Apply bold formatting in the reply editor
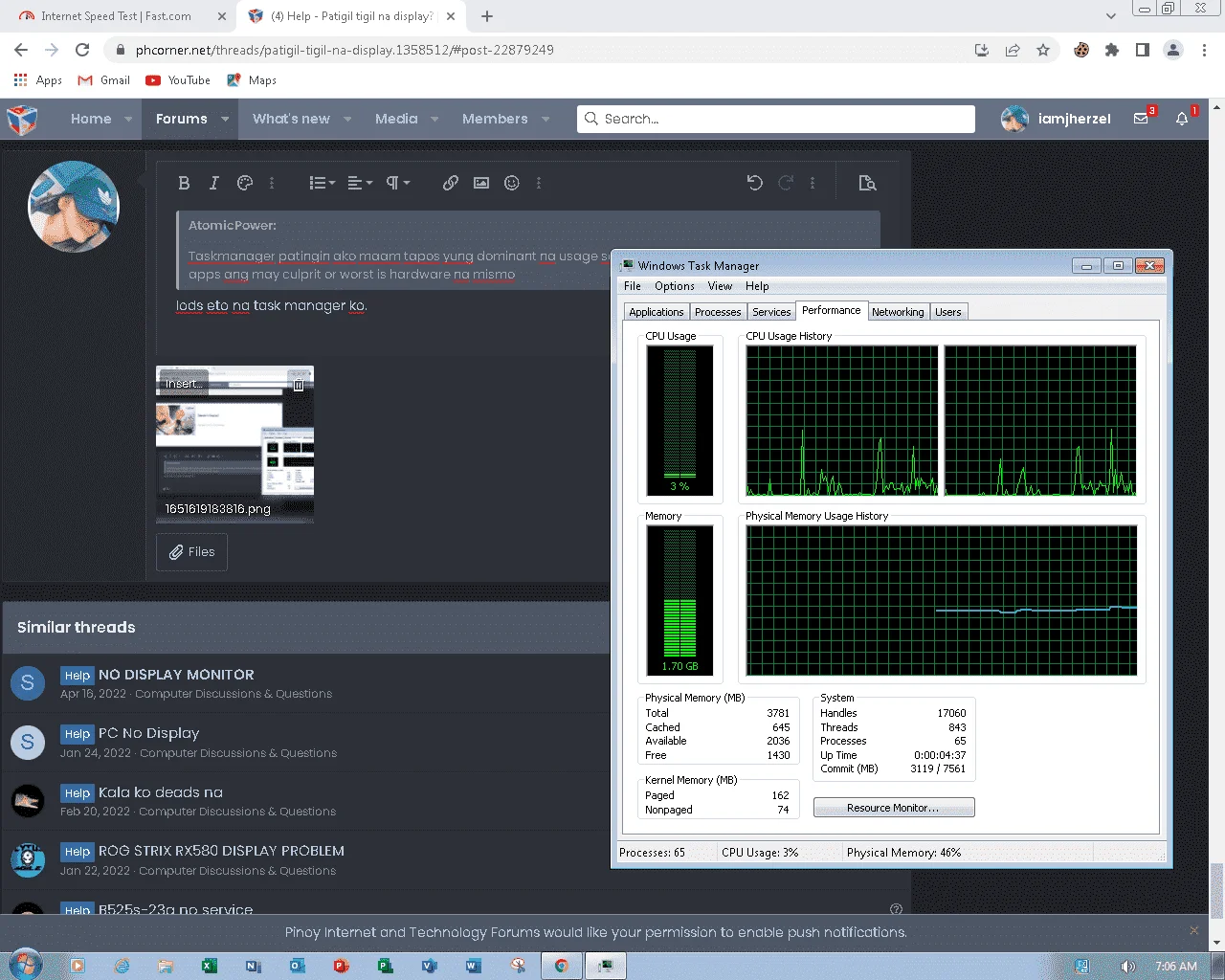 click(x=184, y=183)
